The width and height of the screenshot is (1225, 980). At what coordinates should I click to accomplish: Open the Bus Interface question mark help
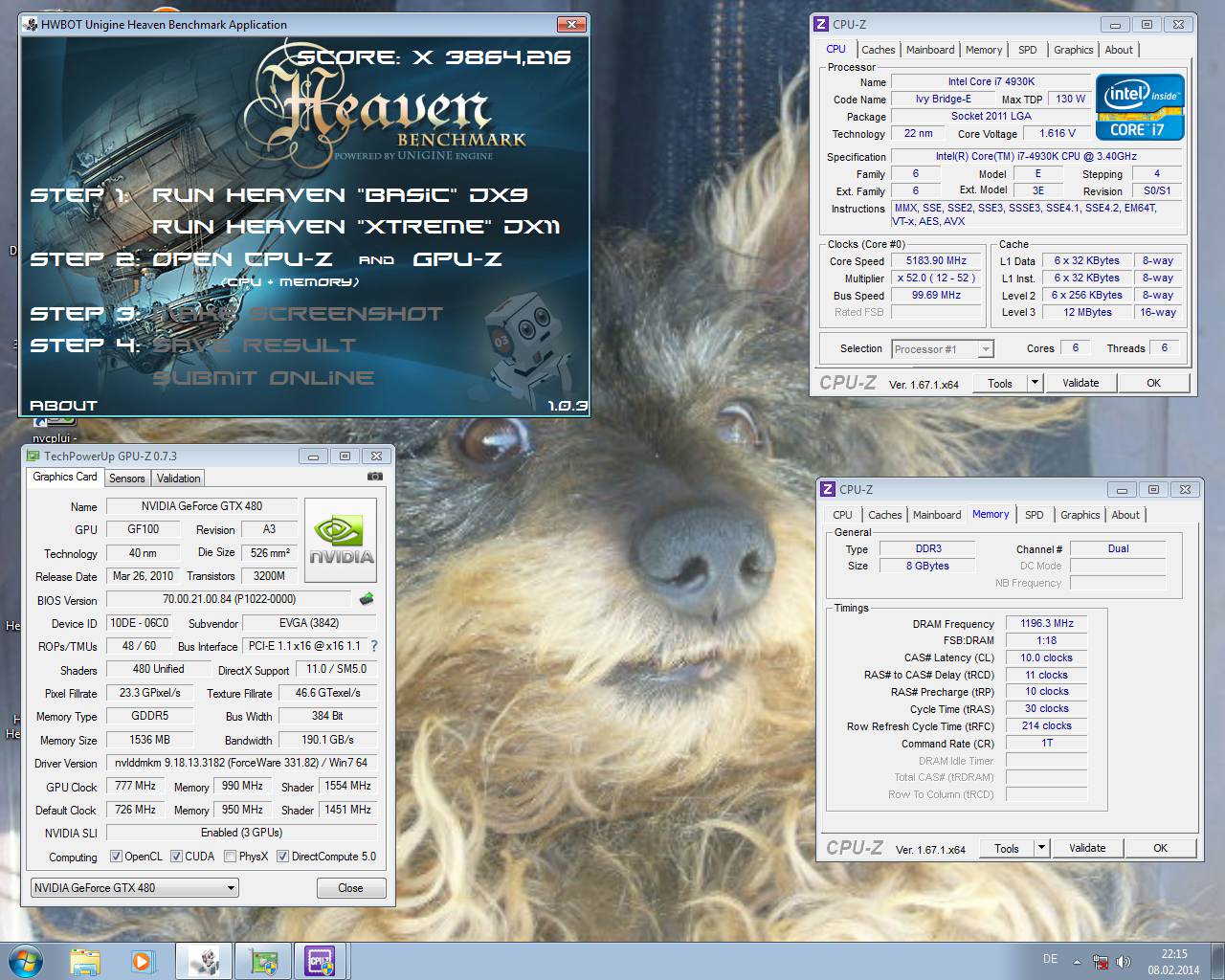coord(374,646)
